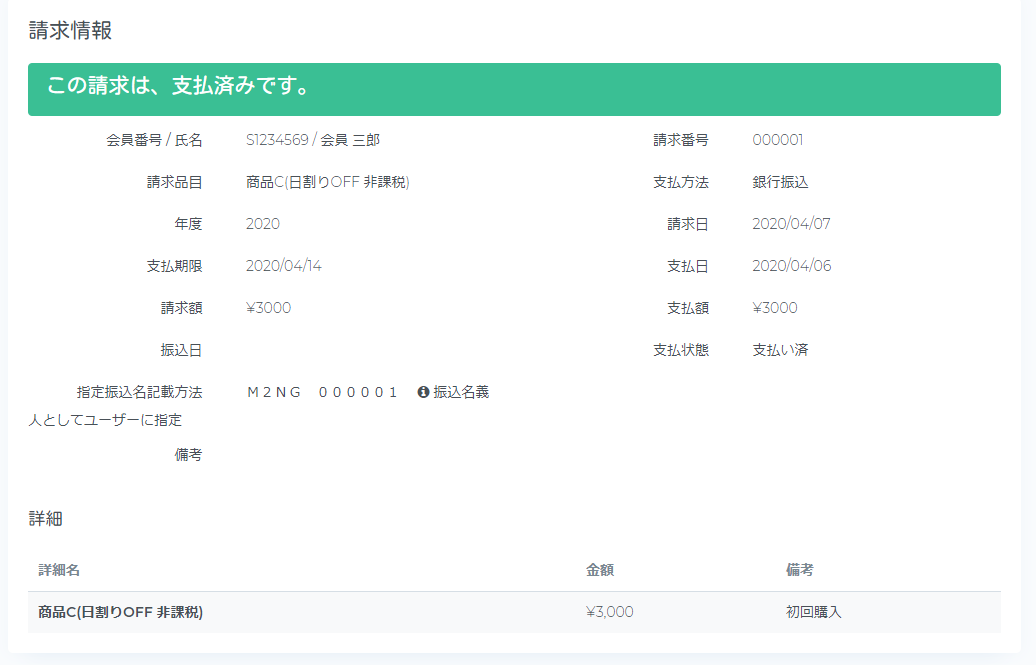Click the 支払額 amount ¥3000
The height and width of the screenshot is (665, 1036).
775,308
